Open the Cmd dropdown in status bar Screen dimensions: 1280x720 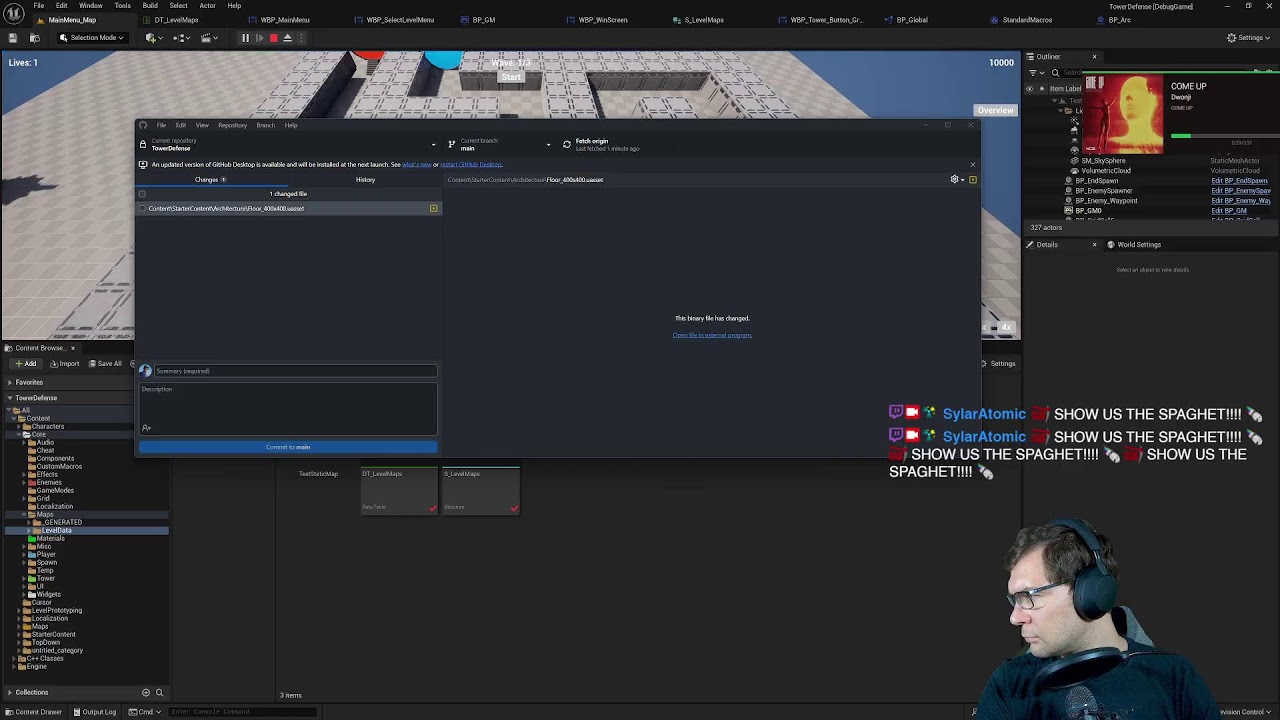click(144, 712)
